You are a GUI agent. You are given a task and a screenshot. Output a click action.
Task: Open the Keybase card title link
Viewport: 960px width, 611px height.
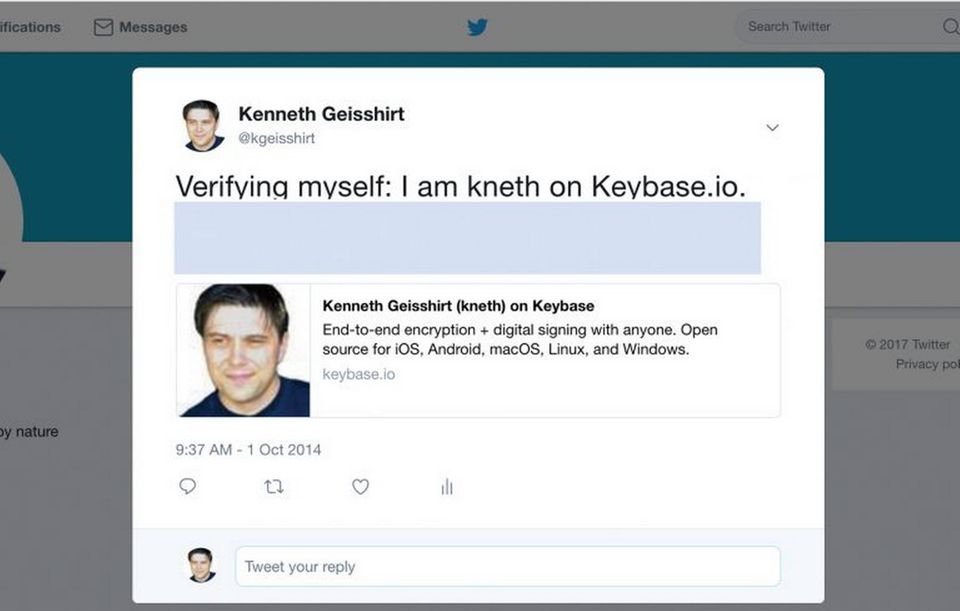(459, 306)
